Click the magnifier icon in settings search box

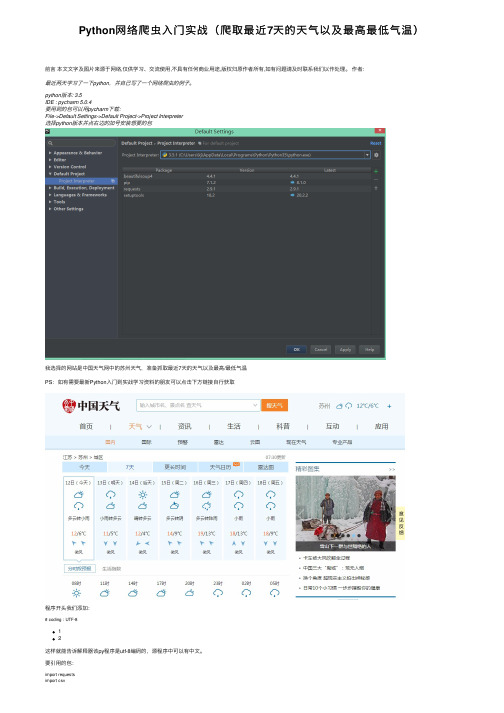[x=50, y=143]
